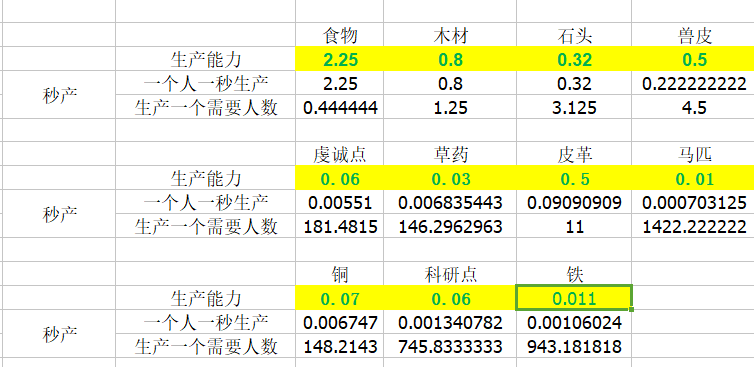Click 一个人一秒生产 label in the 食物 block

point(205,83)
